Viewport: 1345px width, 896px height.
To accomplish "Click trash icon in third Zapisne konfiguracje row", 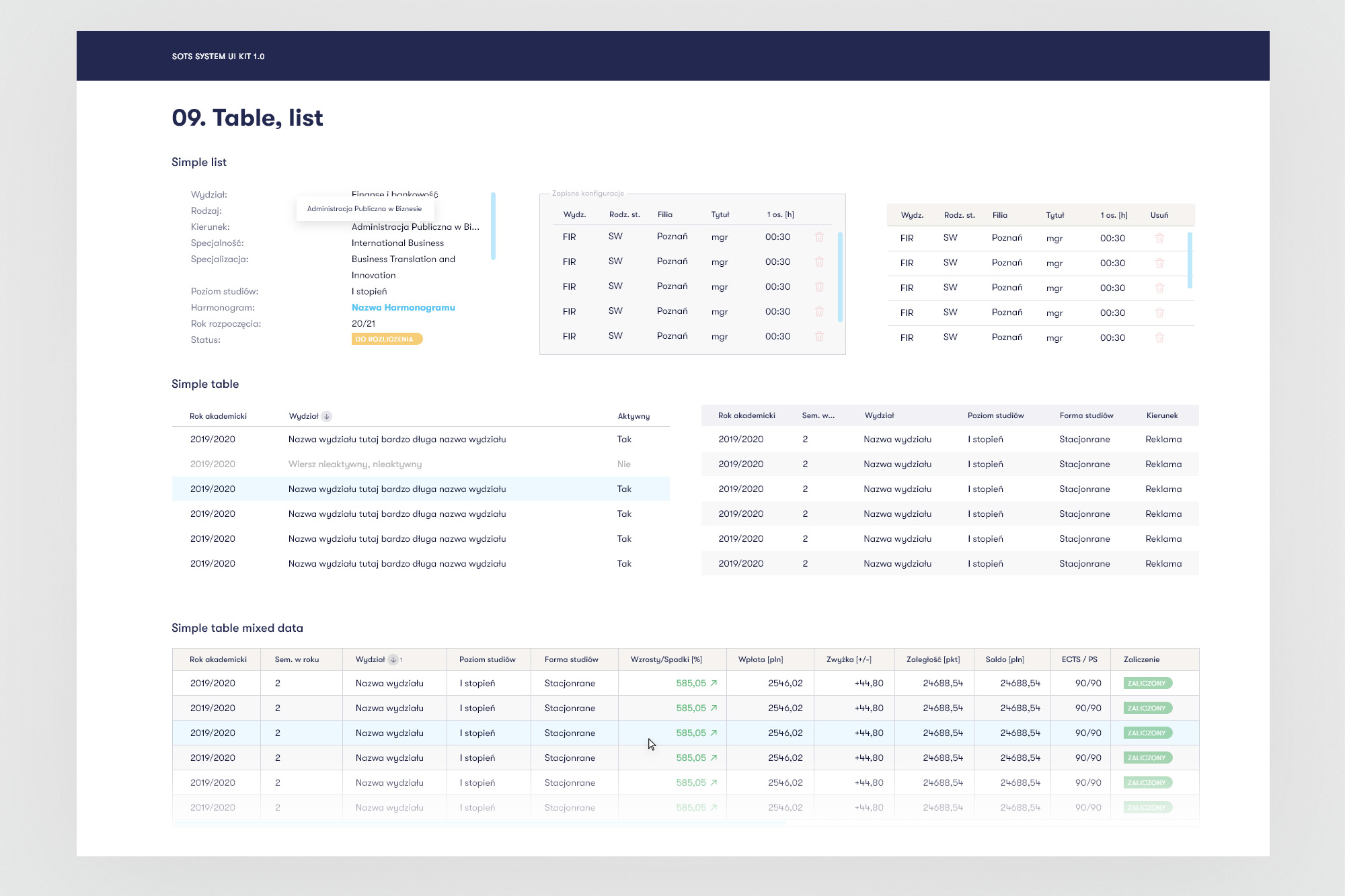I will (819, 286).
